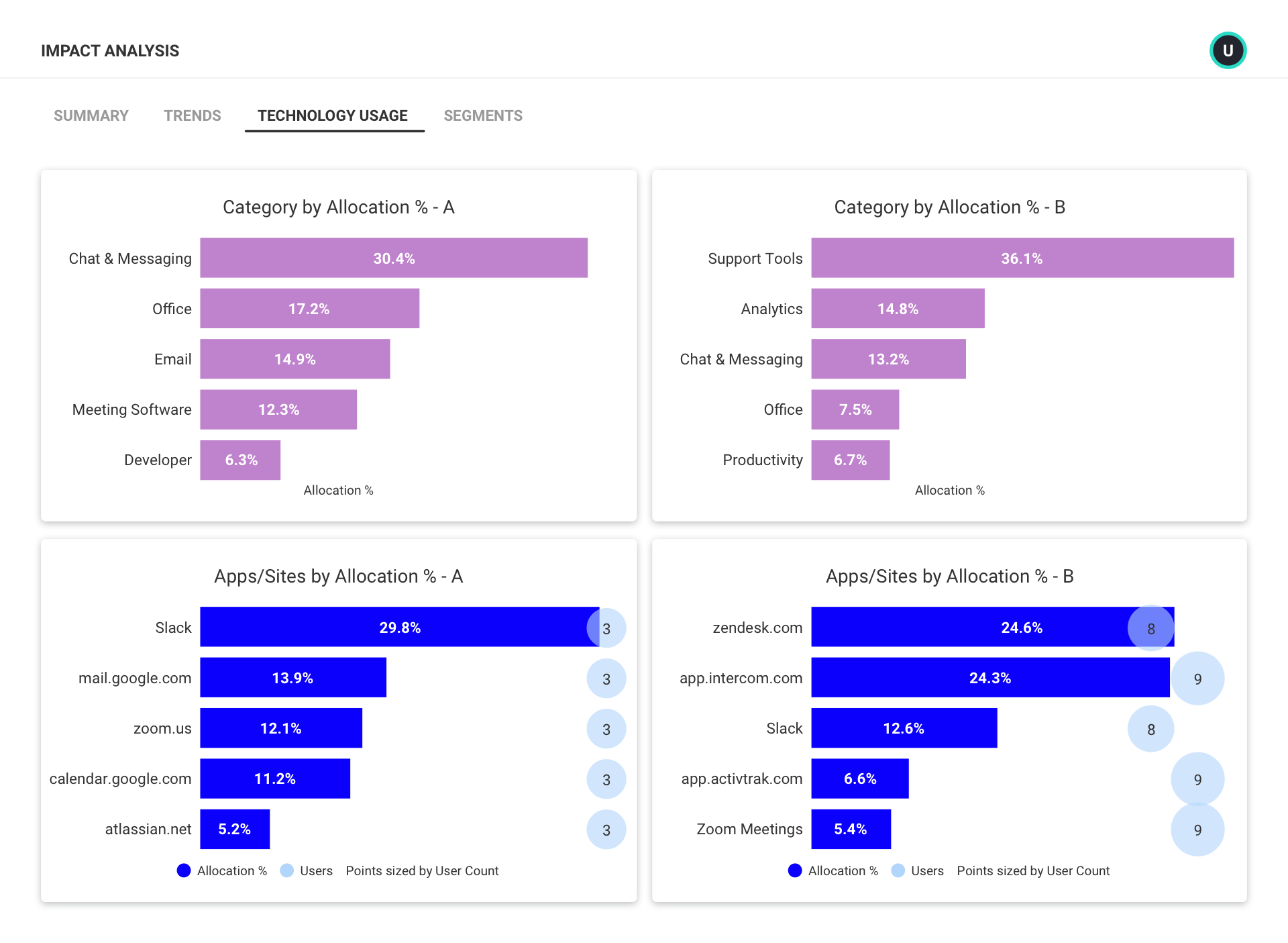This screenshot has height=943, width=1288.
Task: Click the Support Tools category label
Action: [755, 258]
